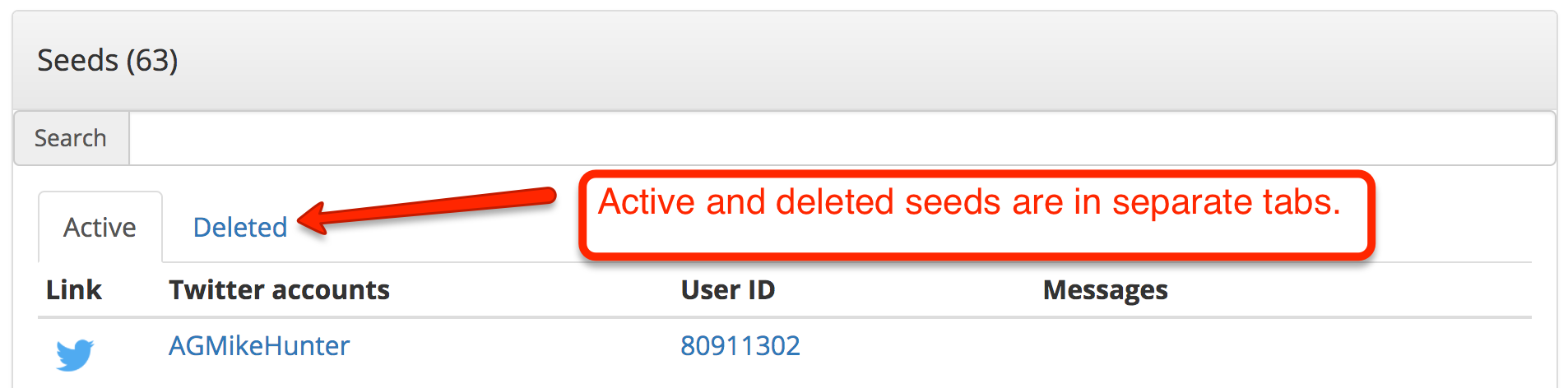Click the Link column header
This screenshot has width=1568, height=388.
74,290
